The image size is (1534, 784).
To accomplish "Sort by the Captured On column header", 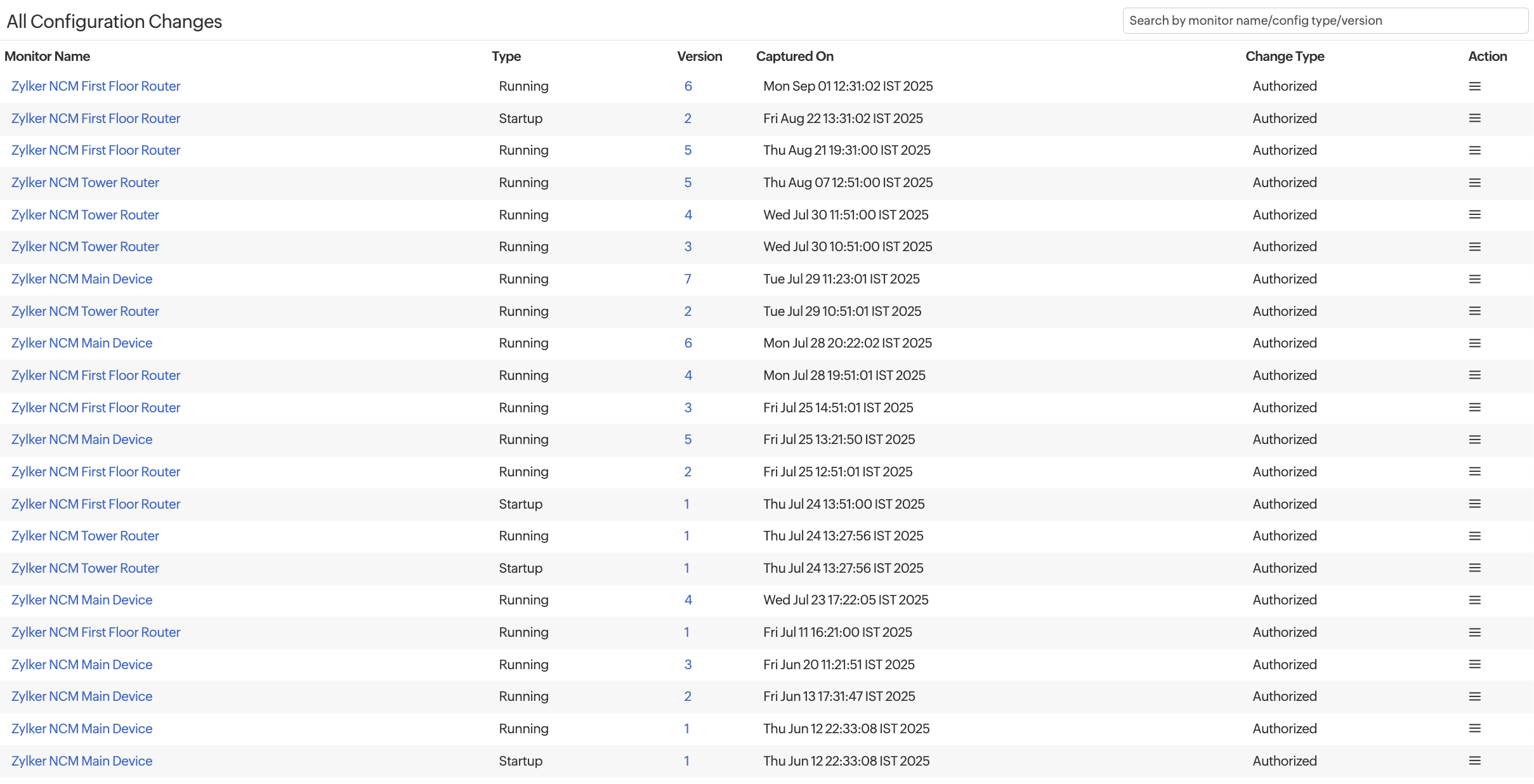I will pos(794,56).
